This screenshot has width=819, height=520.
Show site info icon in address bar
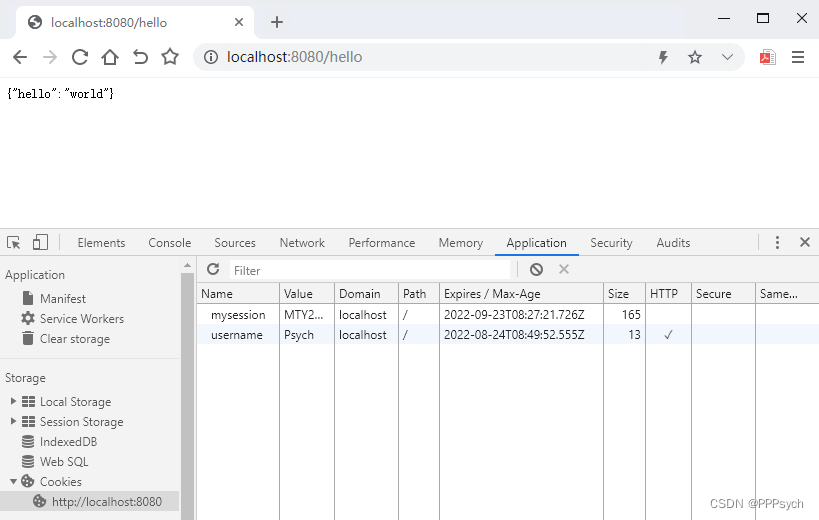[210, 57]
